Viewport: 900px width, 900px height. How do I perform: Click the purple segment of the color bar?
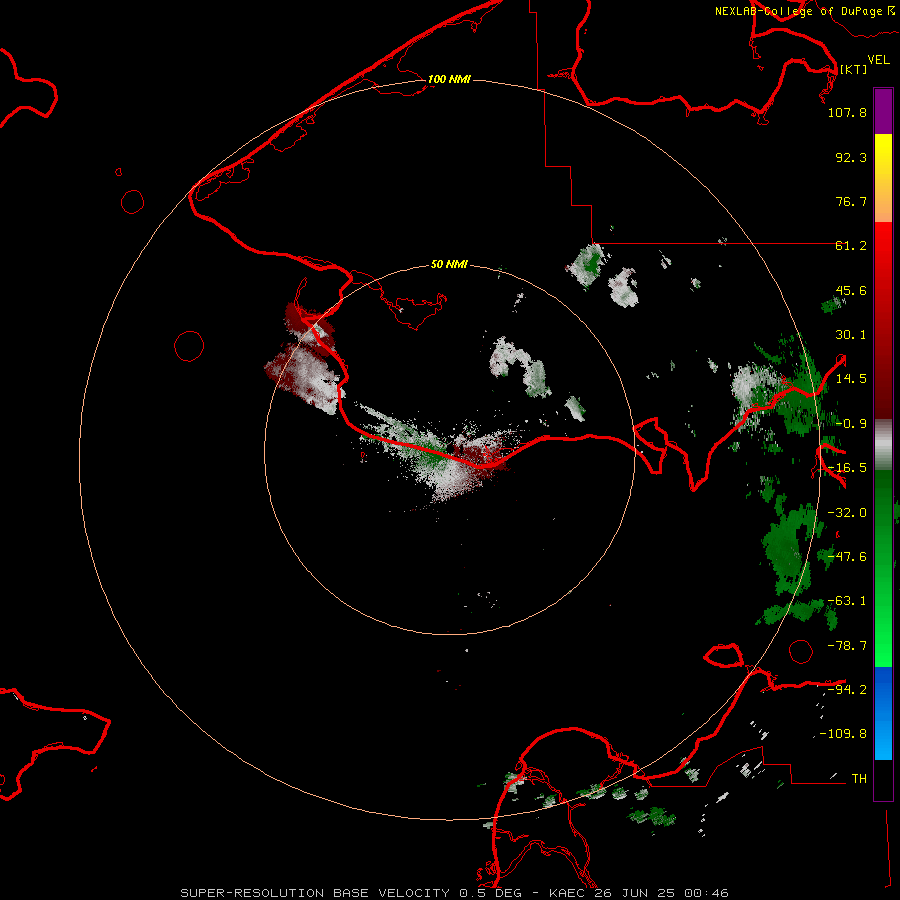coord(883,111)
